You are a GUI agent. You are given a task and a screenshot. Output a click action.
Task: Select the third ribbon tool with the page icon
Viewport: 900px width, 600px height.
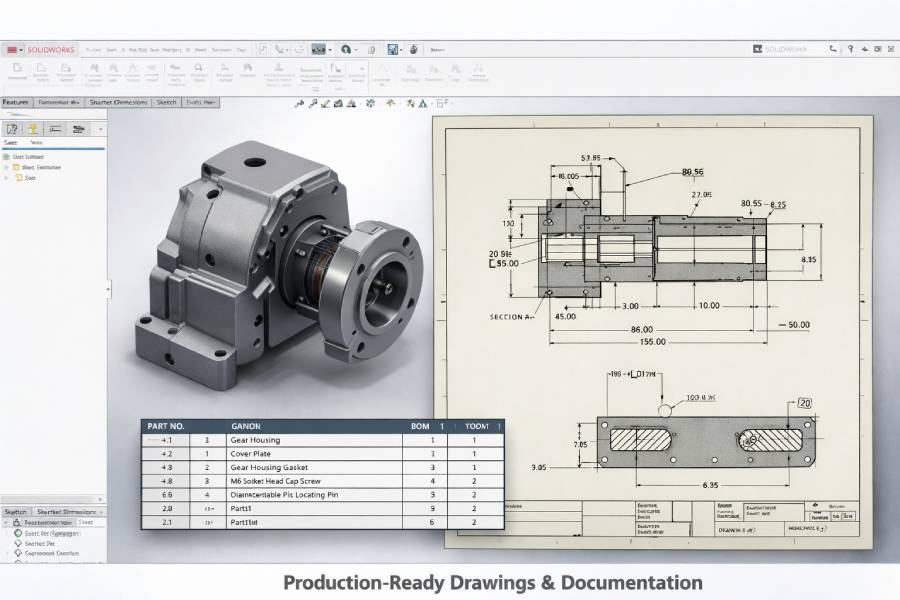tap(66, 72)
